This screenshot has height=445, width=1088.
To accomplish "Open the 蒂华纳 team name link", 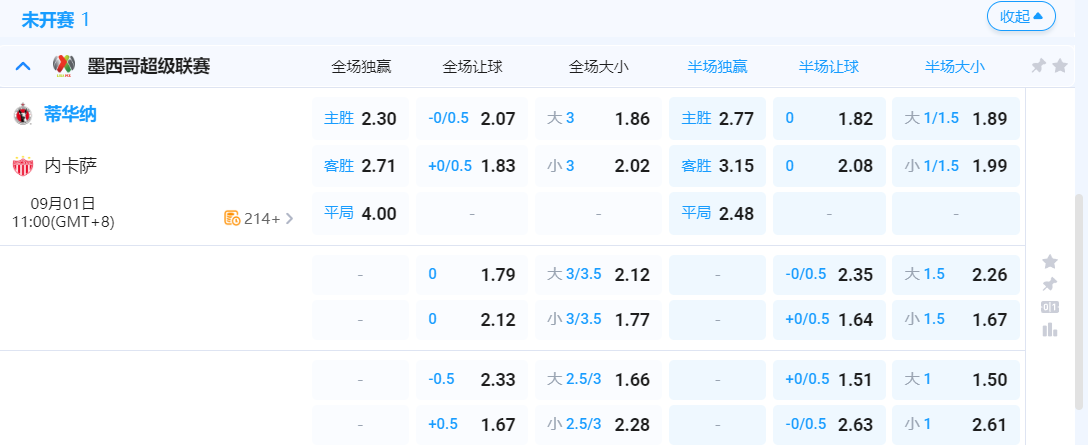I will click(70, 114).
